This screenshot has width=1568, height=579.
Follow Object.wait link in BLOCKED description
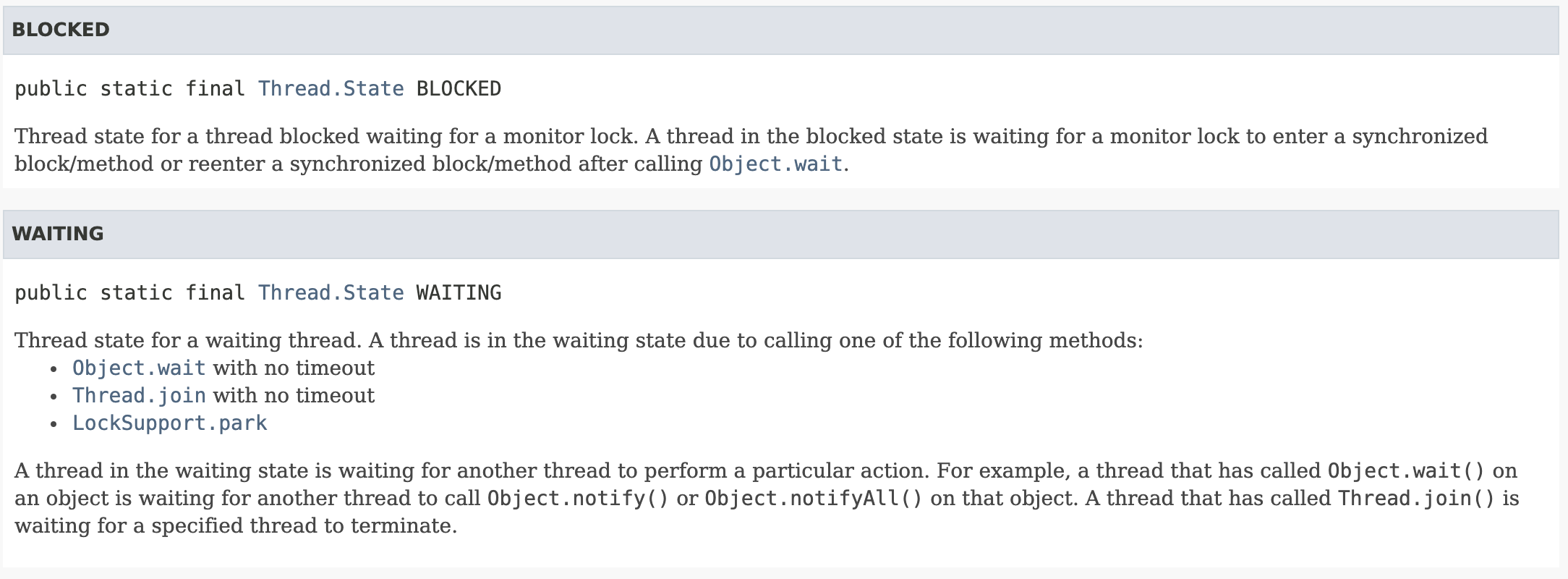pos(775,164)
